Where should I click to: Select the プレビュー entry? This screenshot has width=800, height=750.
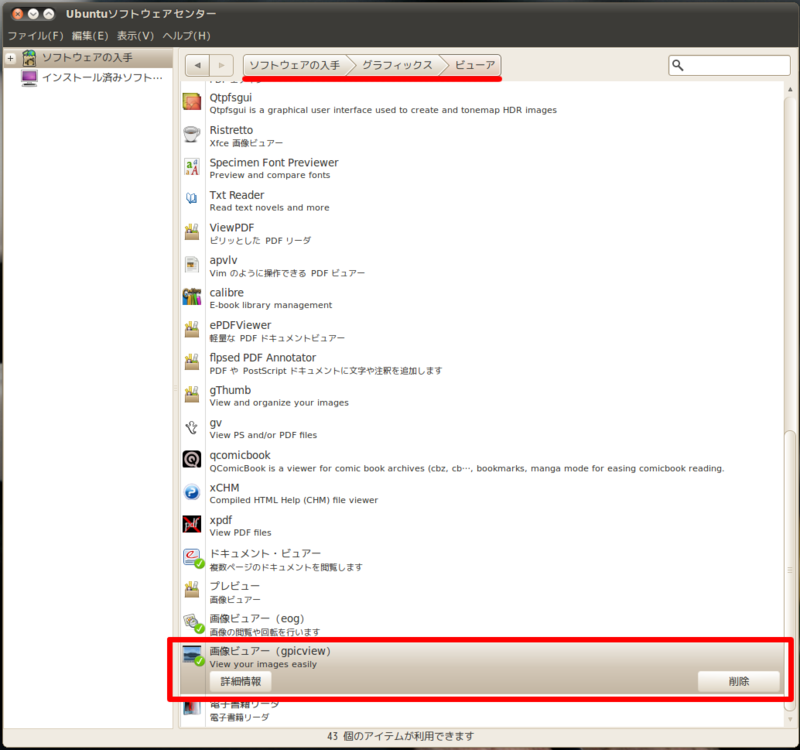coord(482,592)
